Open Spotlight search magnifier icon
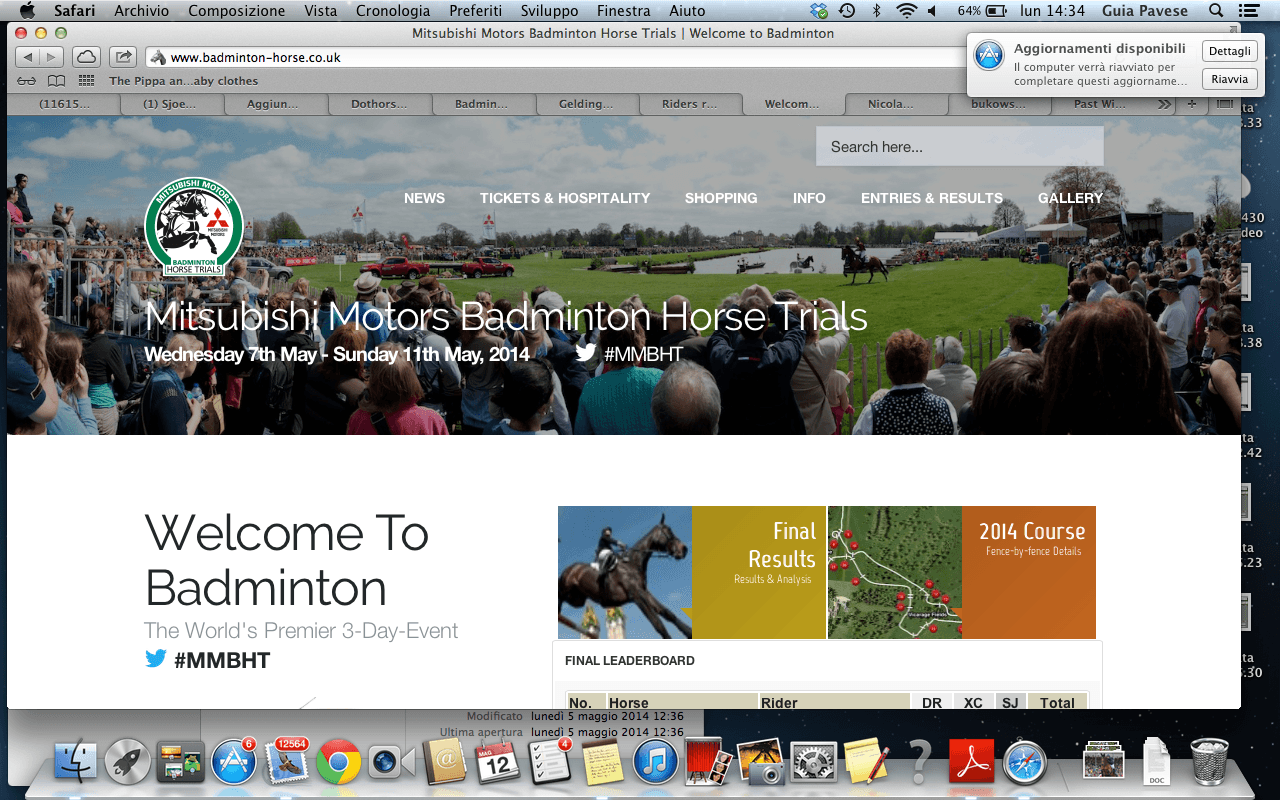1280x800 pixels. pos(1216,11)
